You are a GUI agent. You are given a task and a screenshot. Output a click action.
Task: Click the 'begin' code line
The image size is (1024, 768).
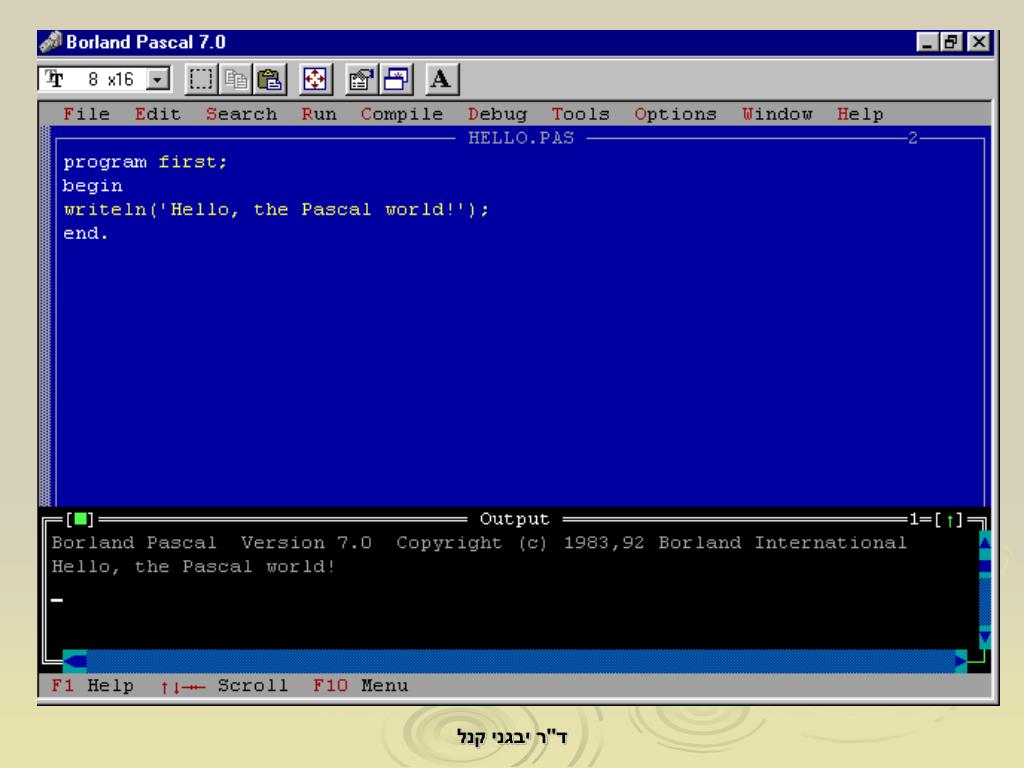click(93, 185)
